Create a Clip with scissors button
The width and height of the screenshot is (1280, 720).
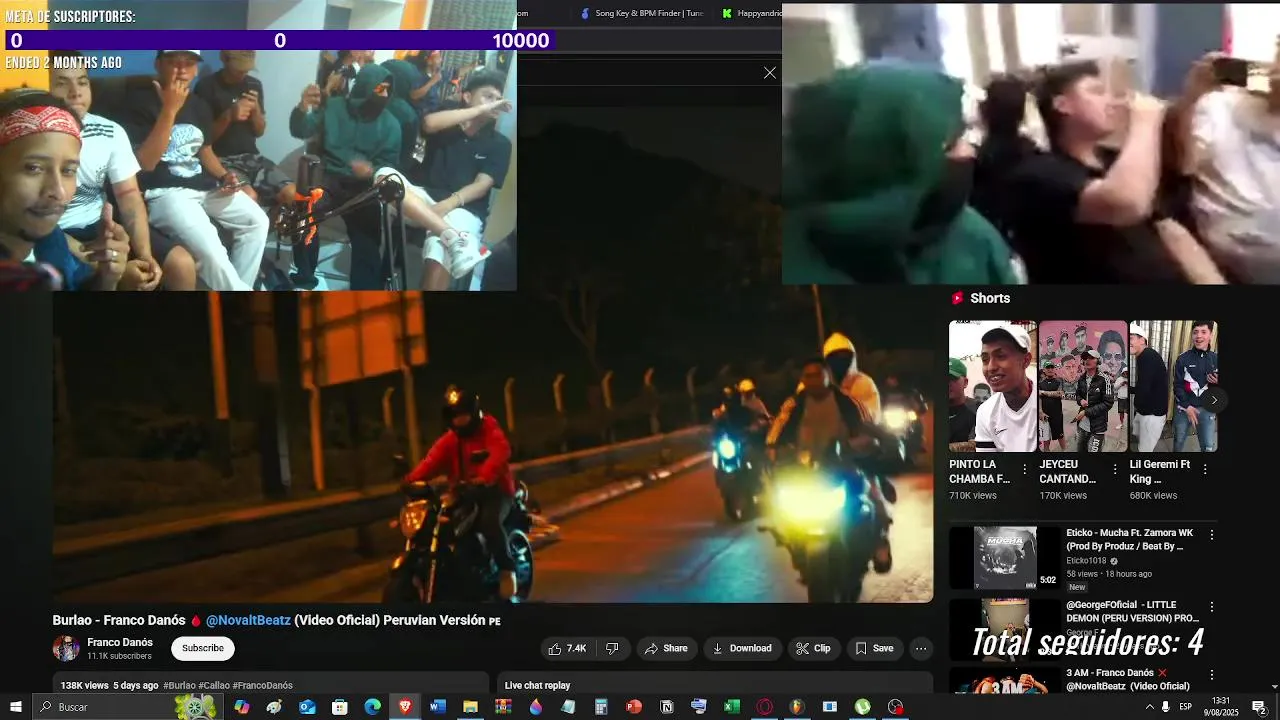814,648
